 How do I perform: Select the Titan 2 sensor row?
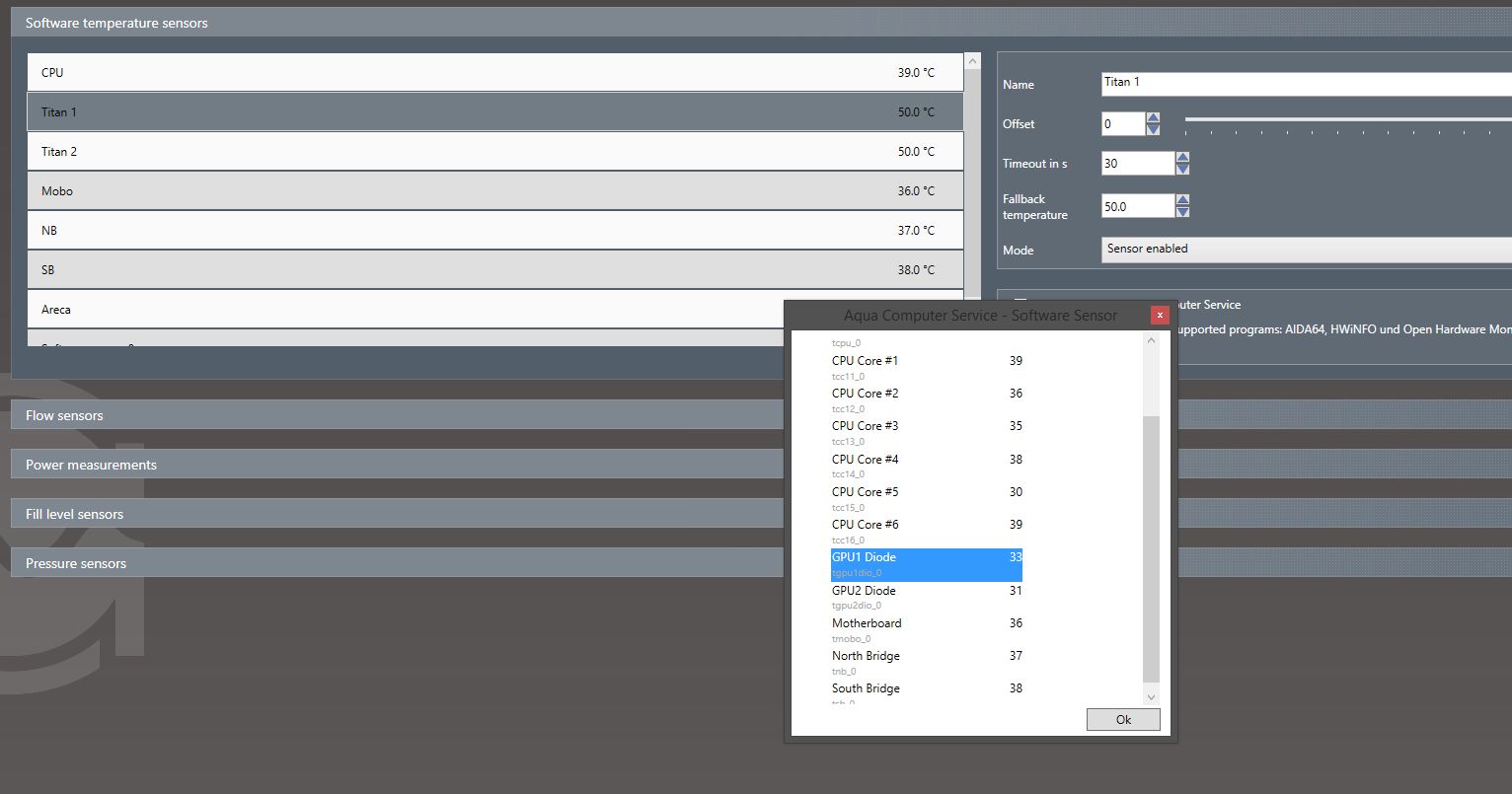coord(493,152)
